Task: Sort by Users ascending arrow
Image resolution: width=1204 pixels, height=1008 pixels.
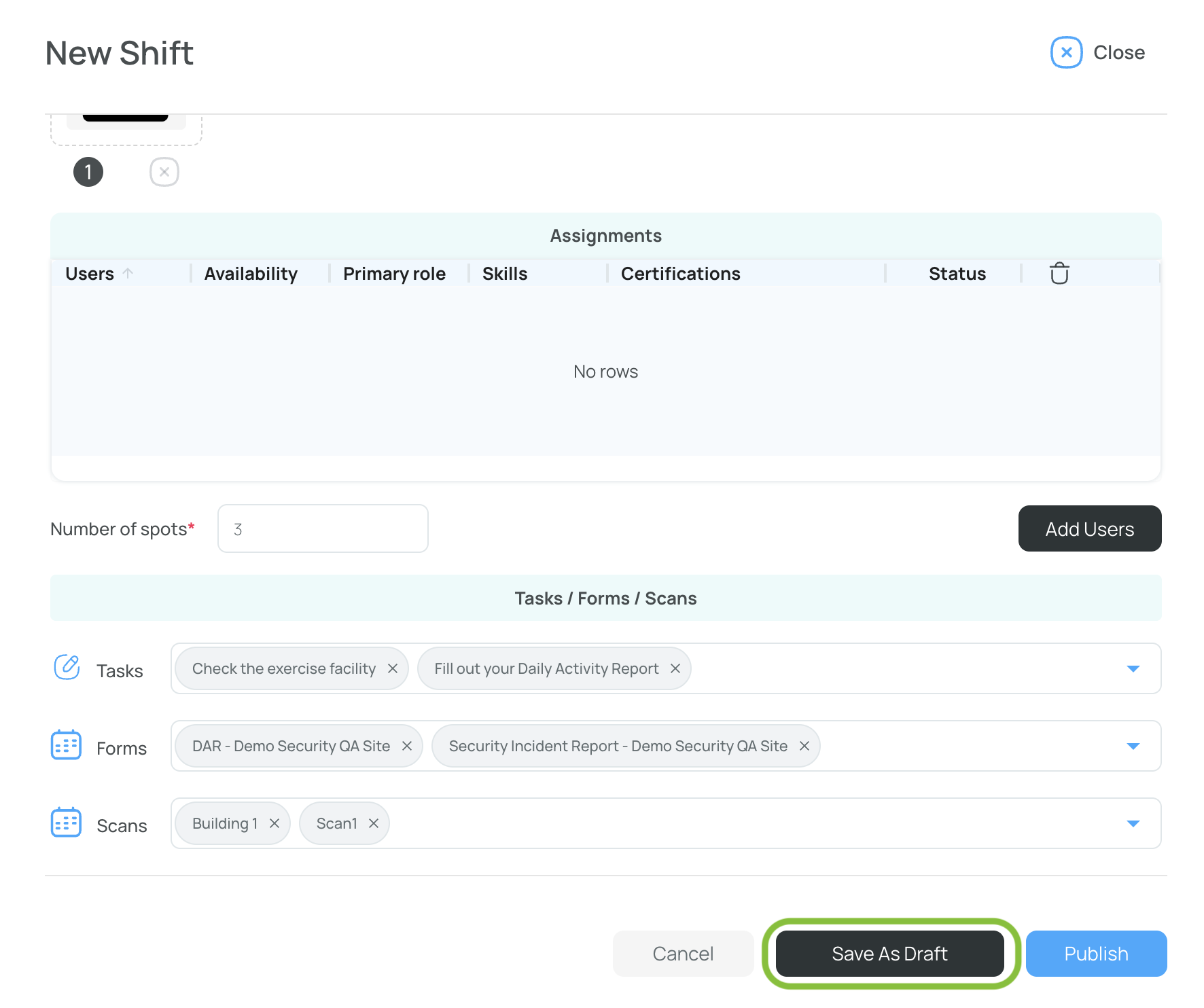Action: tap(128, 273)
